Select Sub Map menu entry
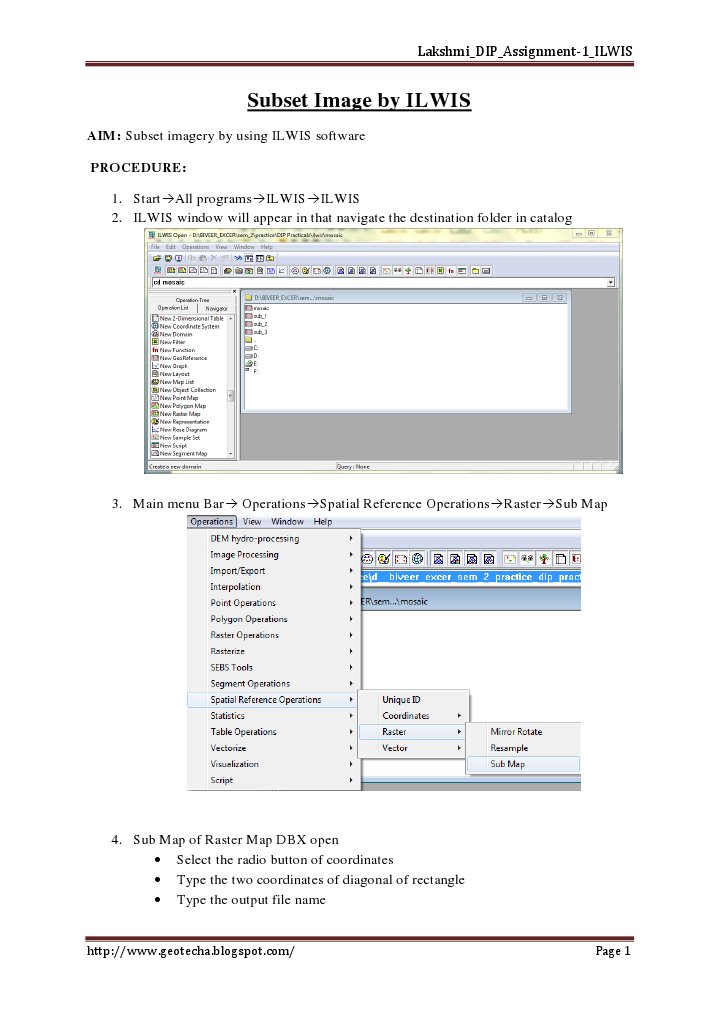 pos(524,764)
